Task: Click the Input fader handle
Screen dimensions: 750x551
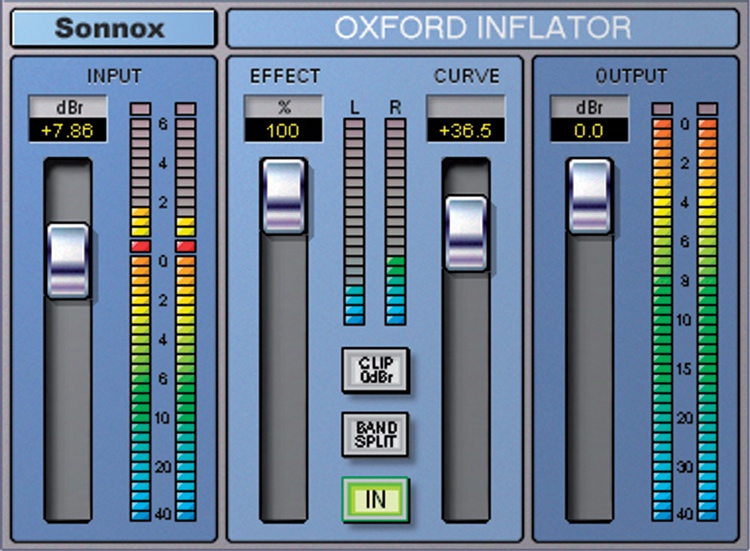Action: coord(68,261)
